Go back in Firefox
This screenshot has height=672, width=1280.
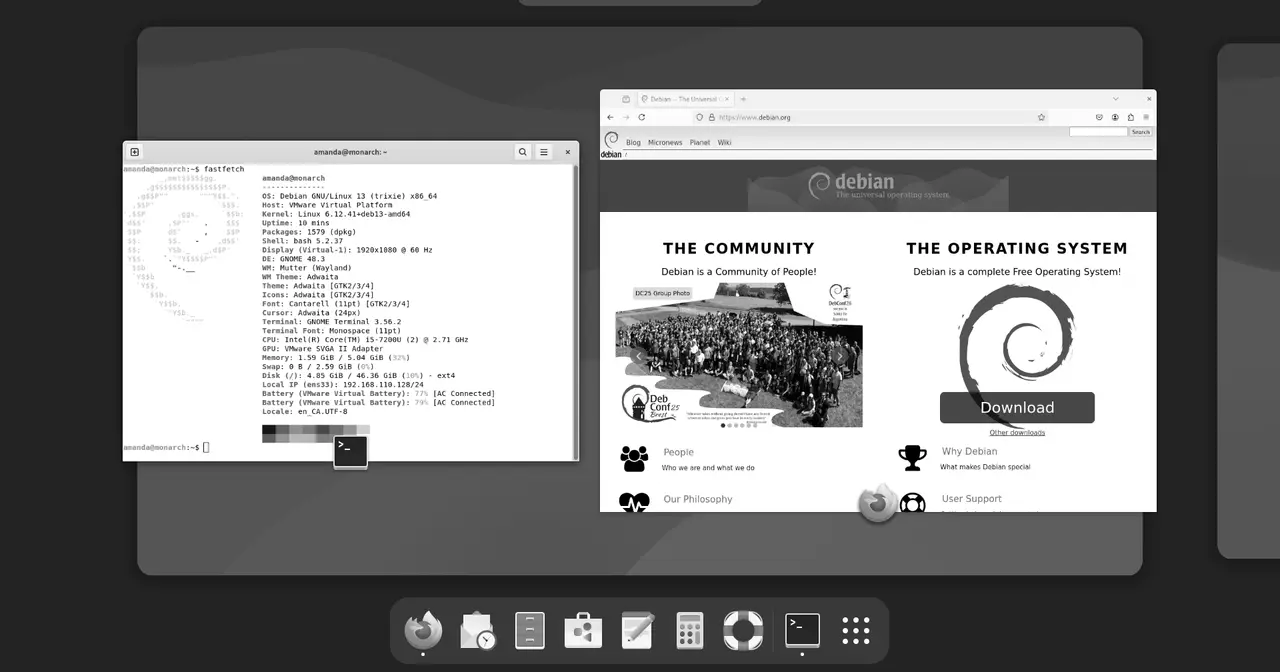(610, 117)
